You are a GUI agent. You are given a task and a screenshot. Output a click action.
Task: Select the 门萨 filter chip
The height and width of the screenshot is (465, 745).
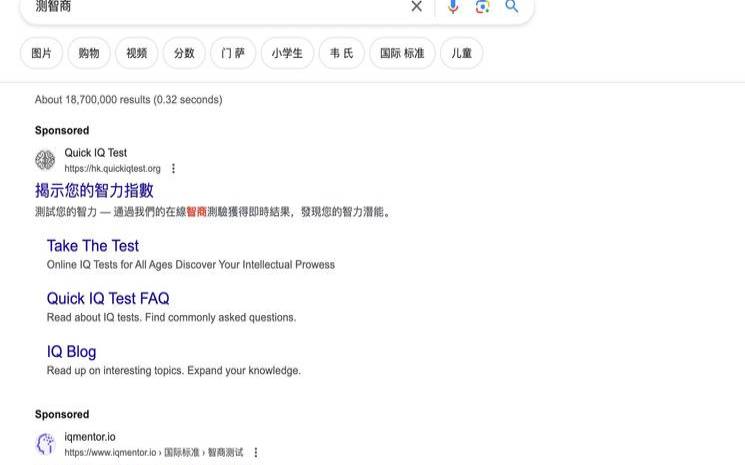click(233, 53)
